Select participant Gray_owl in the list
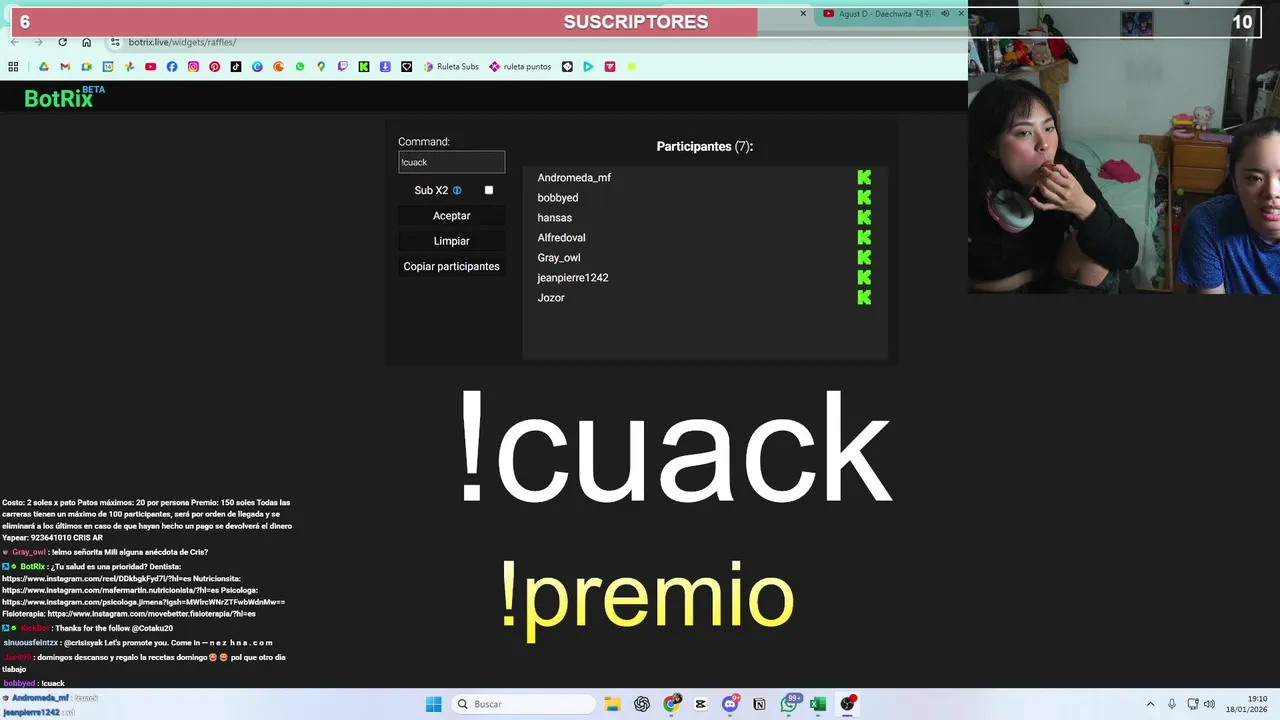 558,257
